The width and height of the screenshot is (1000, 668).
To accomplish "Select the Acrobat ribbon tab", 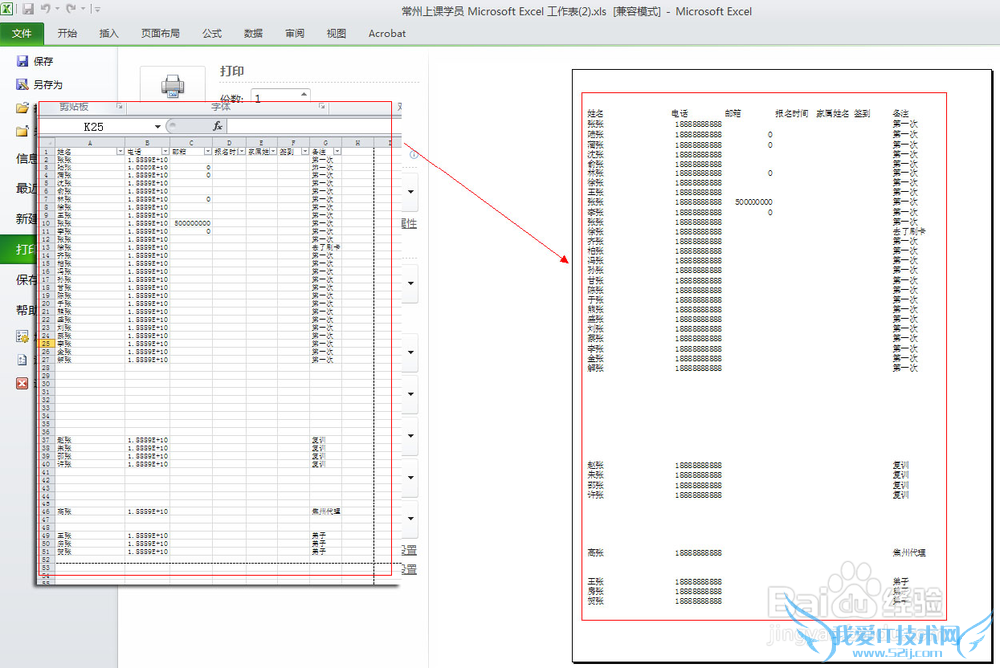I will tap(387, 33).
